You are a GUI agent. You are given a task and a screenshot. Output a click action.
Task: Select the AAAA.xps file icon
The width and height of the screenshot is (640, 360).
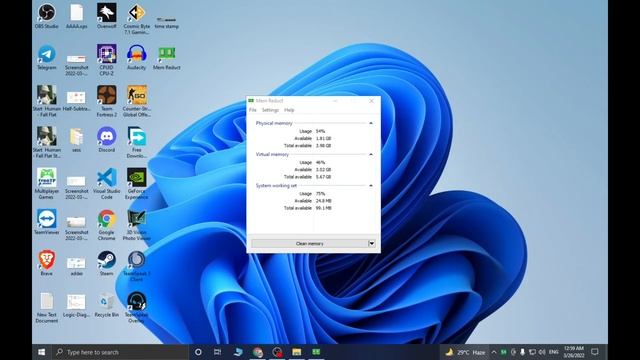tap(77, 16)
